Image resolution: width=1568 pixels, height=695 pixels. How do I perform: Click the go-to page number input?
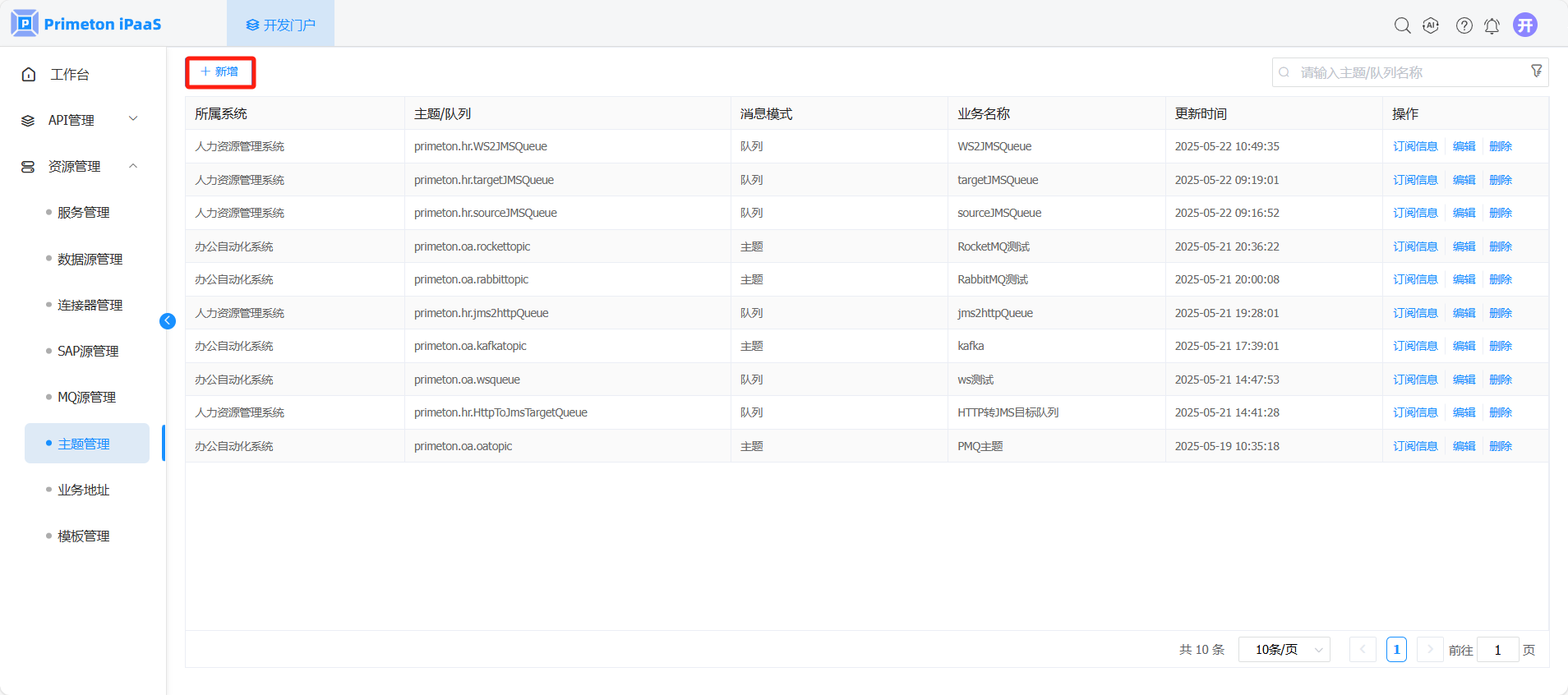(x=1497, y=650)
